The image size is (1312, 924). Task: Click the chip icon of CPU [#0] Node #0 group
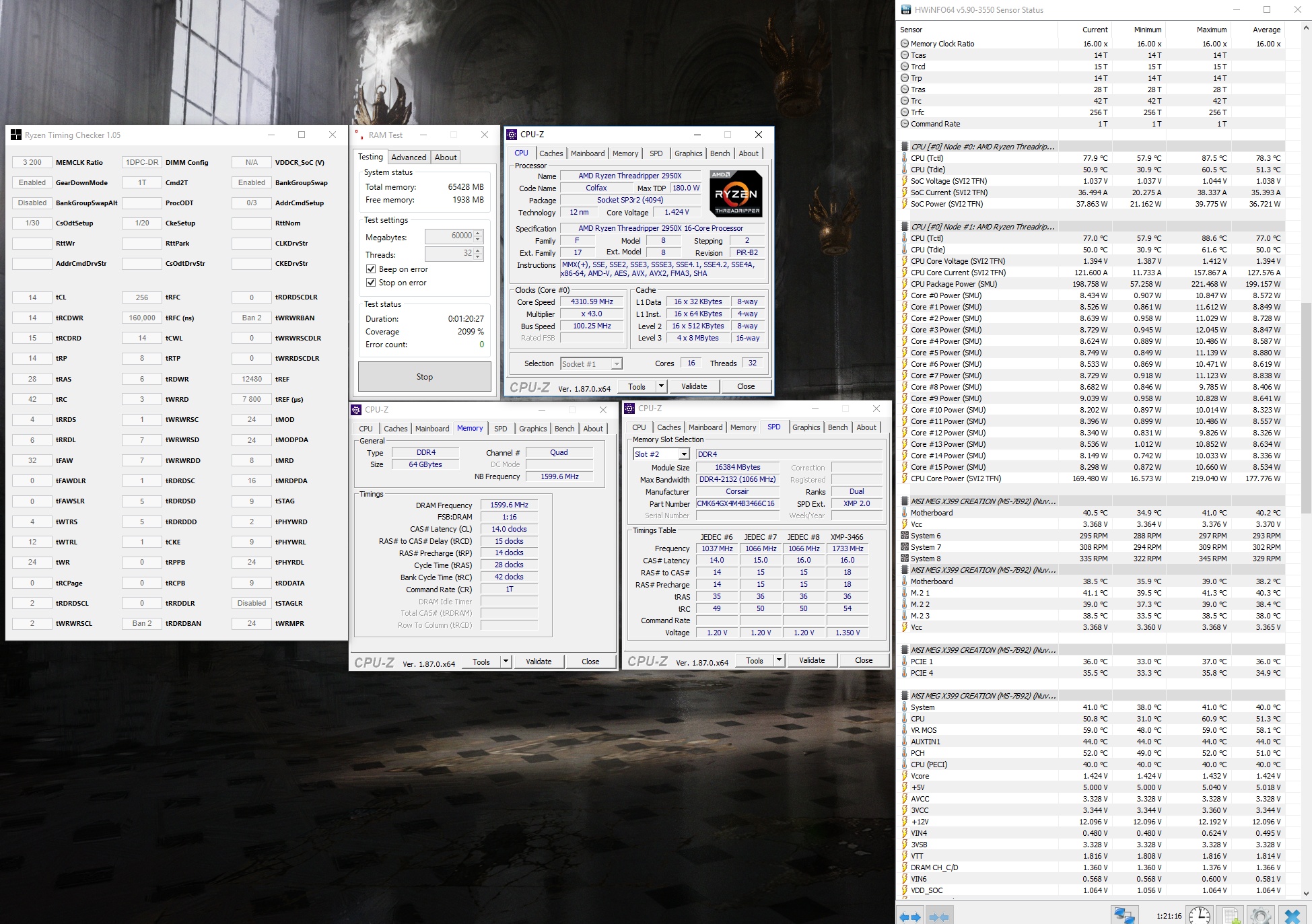click(x=905, y=147)
